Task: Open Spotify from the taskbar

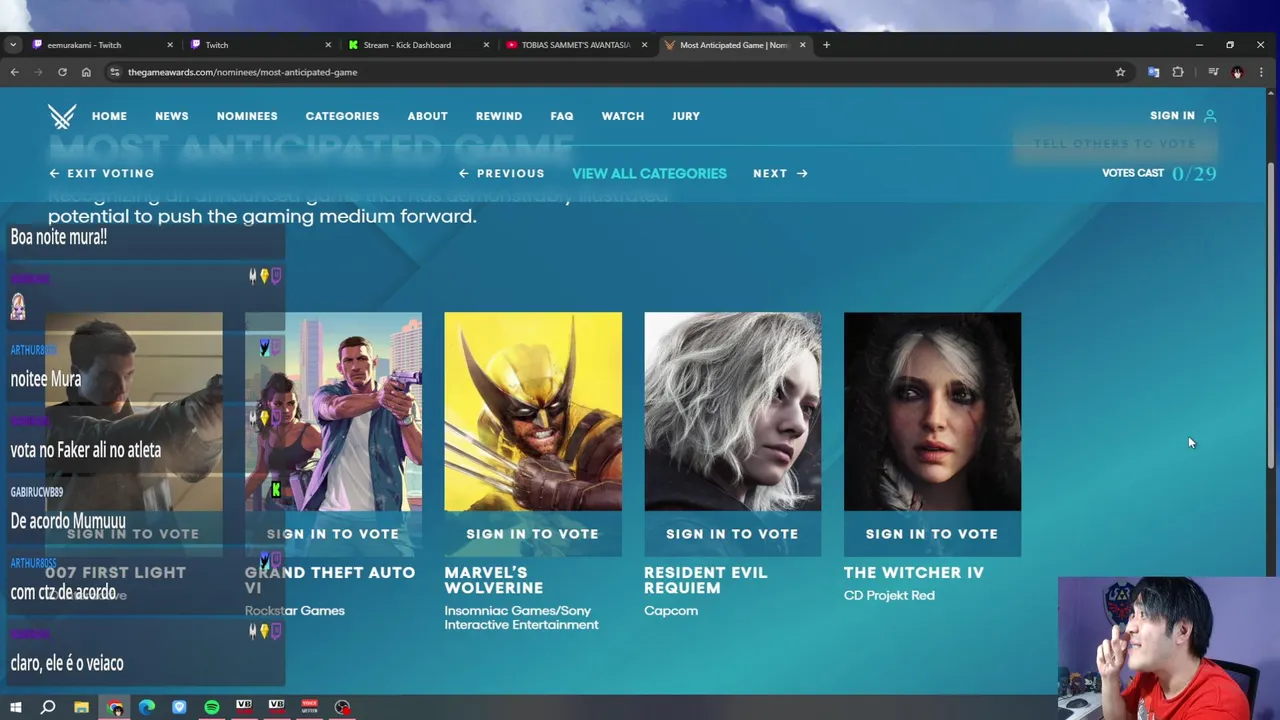Action: coord(212,707)
